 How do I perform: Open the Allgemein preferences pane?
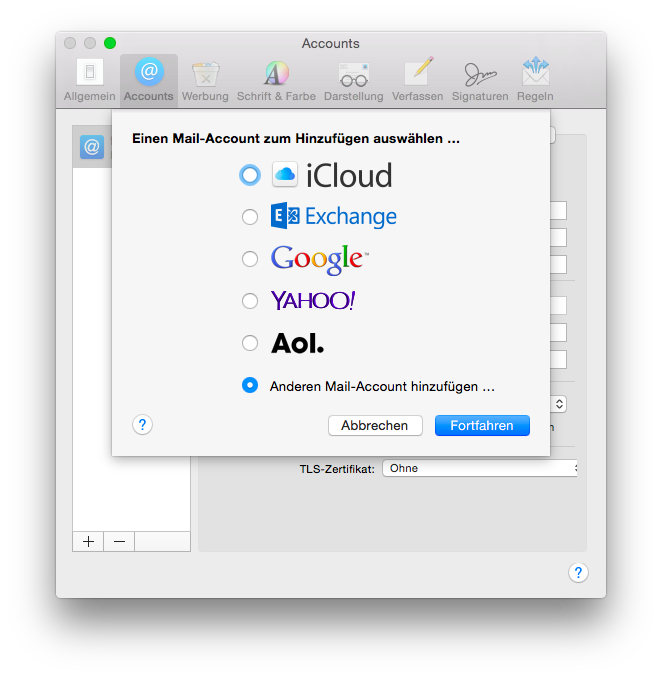[90, 80]
